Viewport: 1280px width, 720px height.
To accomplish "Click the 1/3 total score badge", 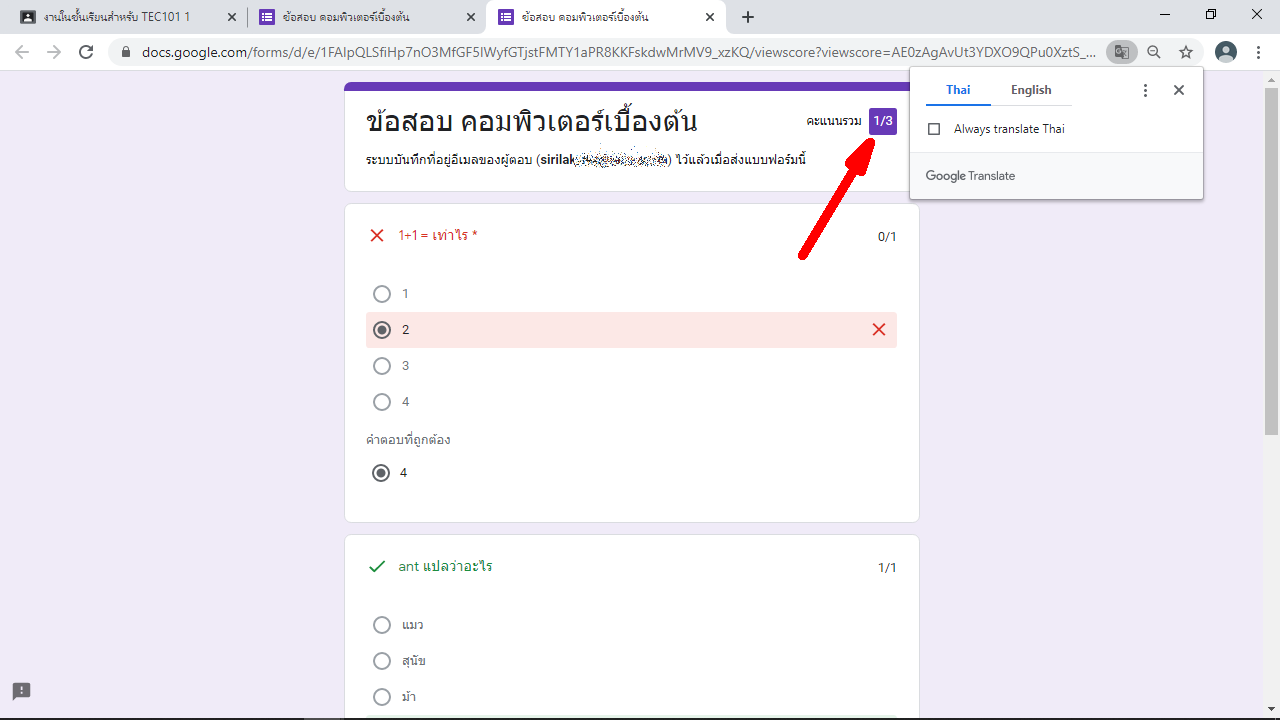I will [882, 121].
